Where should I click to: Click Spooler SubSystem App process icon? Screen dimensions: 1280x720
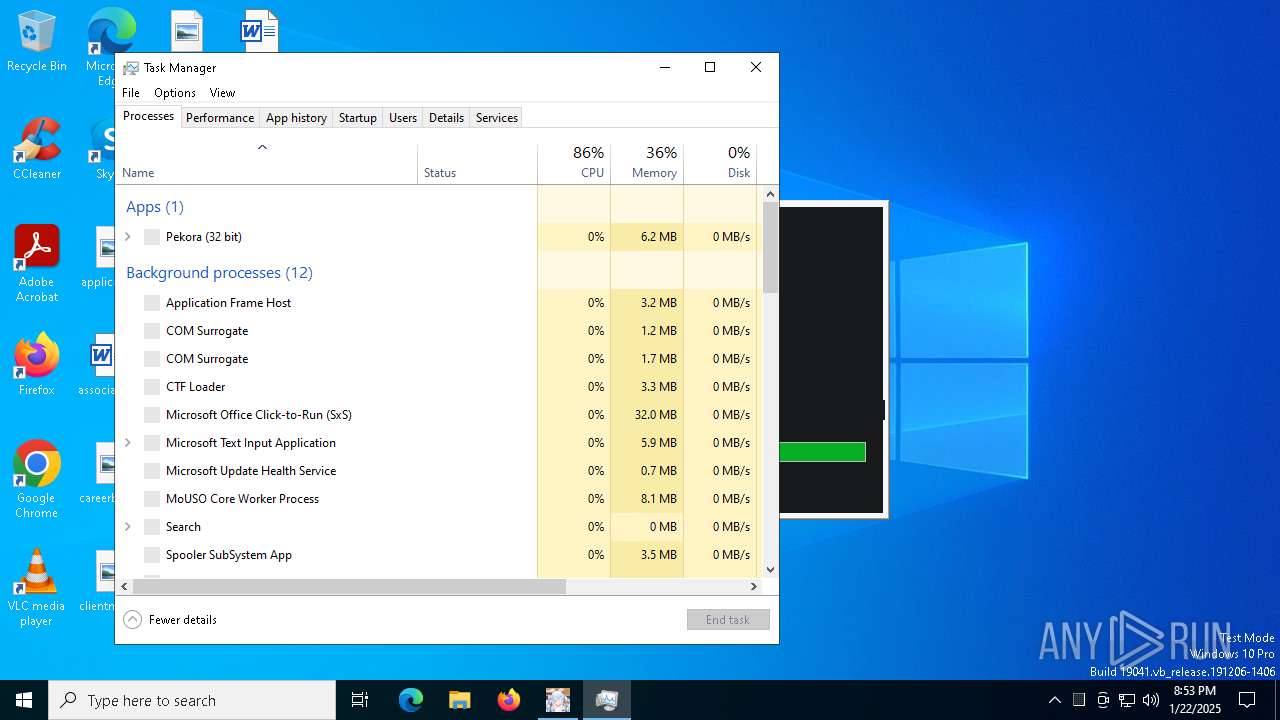pos(152,555)
